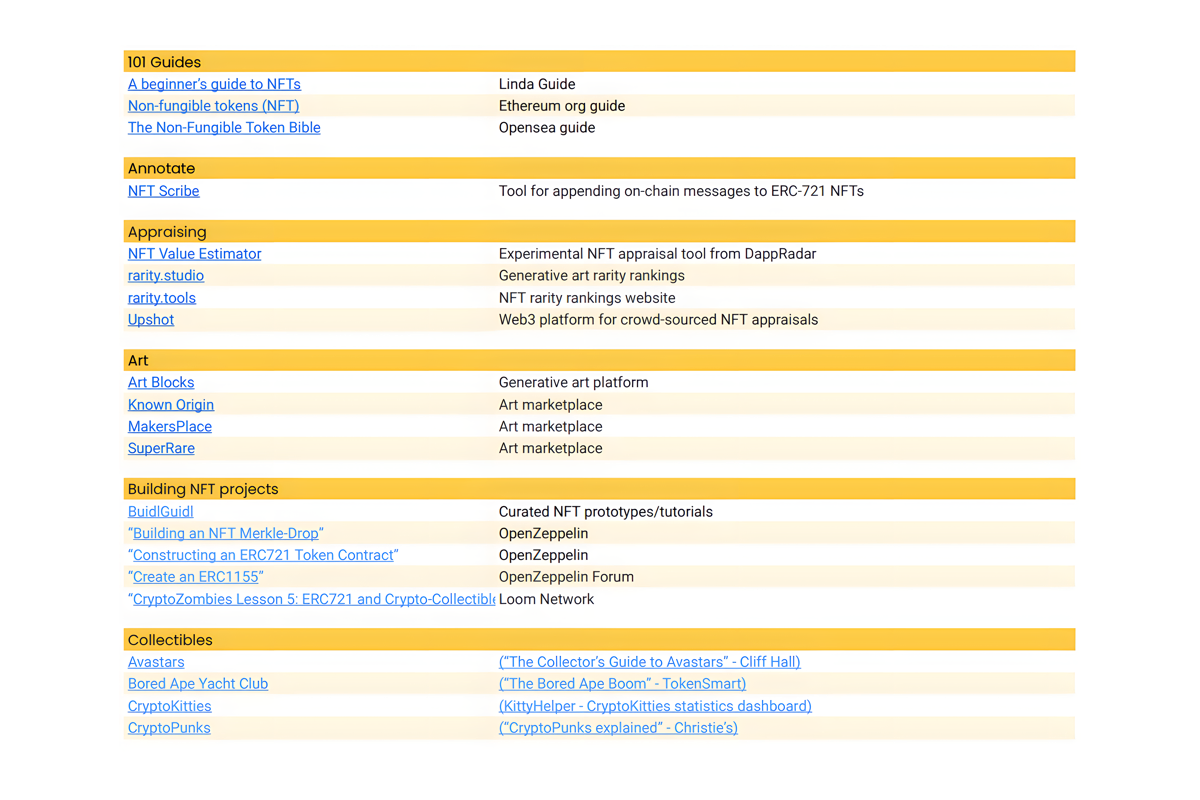Viewport: 1200px width, 800px height.
Task: Click the BuidlGuidl link
Action: coord(161,512)
